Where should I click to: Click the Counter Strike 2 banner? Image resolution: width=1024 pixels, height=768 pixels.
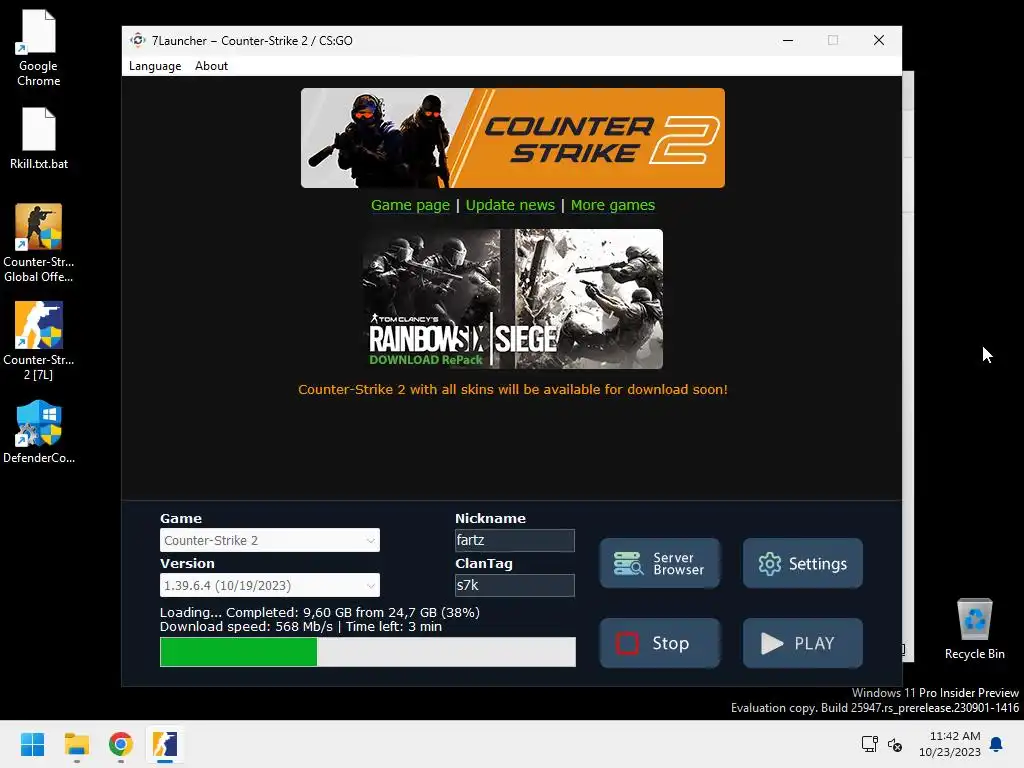point(513,138)
